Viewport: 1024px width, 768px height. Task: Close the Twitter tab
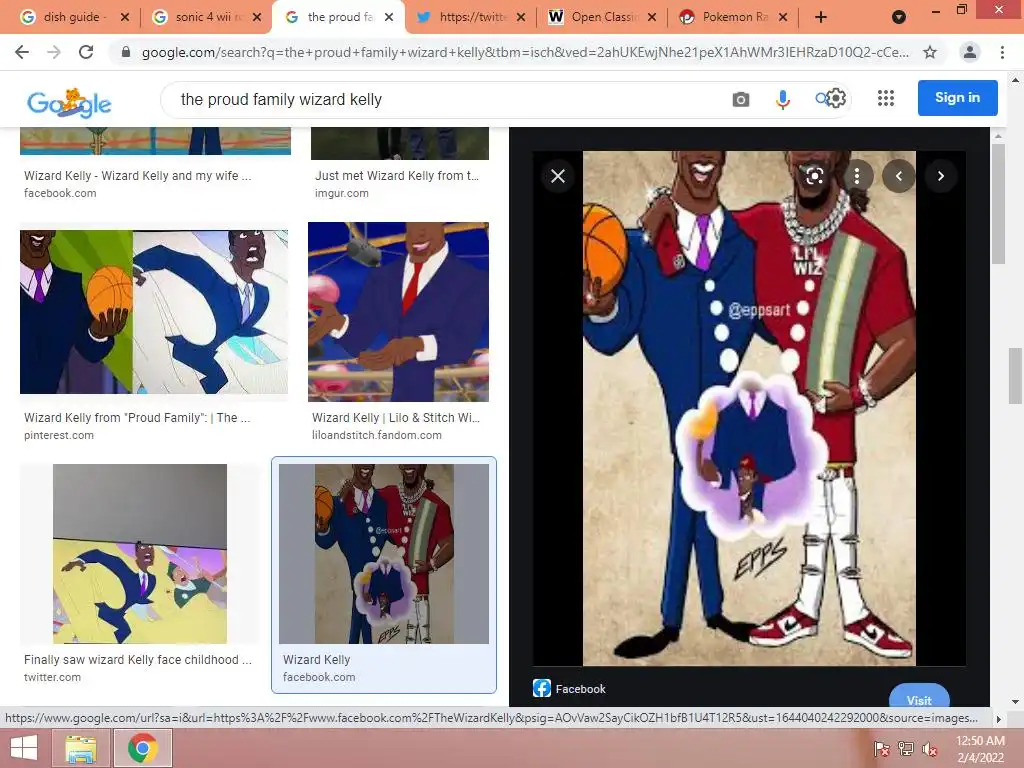click(x=520, y=17)
